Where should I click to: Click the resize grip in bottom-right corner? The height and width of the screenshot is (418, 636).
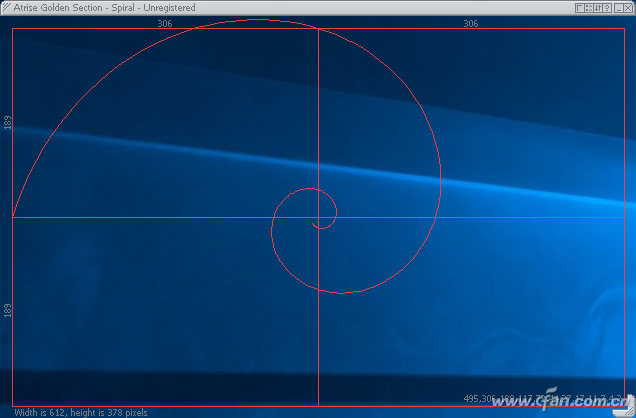(x=629, y=411)
